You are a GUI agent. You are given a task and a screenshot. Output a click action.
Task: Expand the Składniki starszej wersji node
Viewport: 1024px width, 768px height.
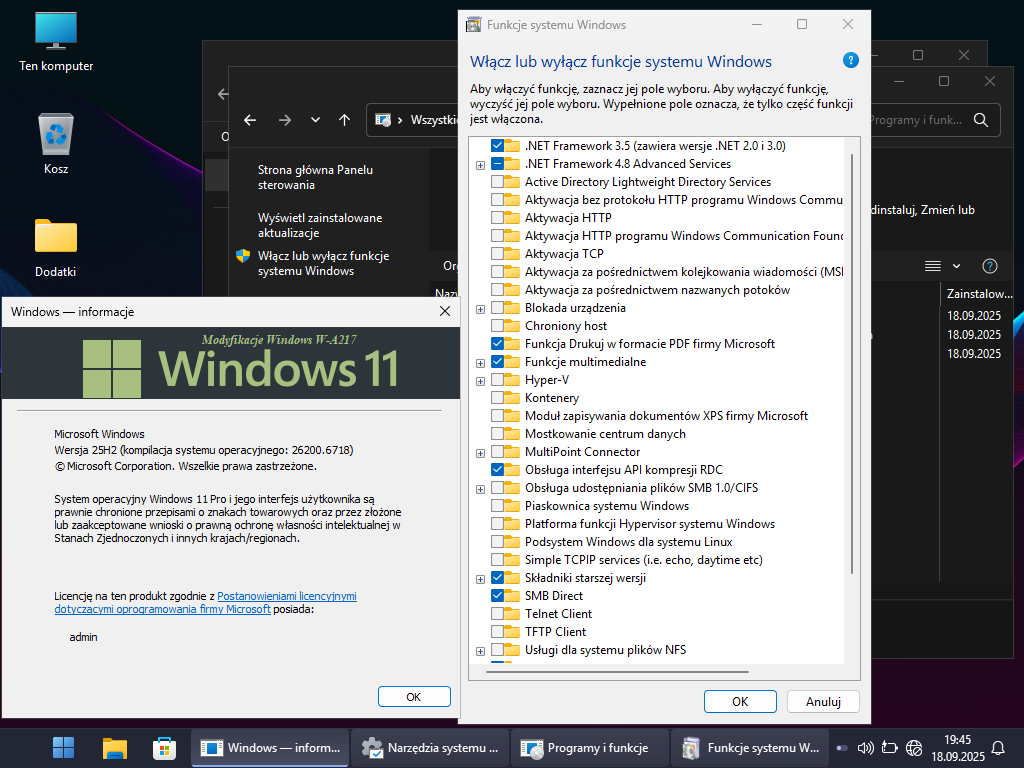click(481, 578)
